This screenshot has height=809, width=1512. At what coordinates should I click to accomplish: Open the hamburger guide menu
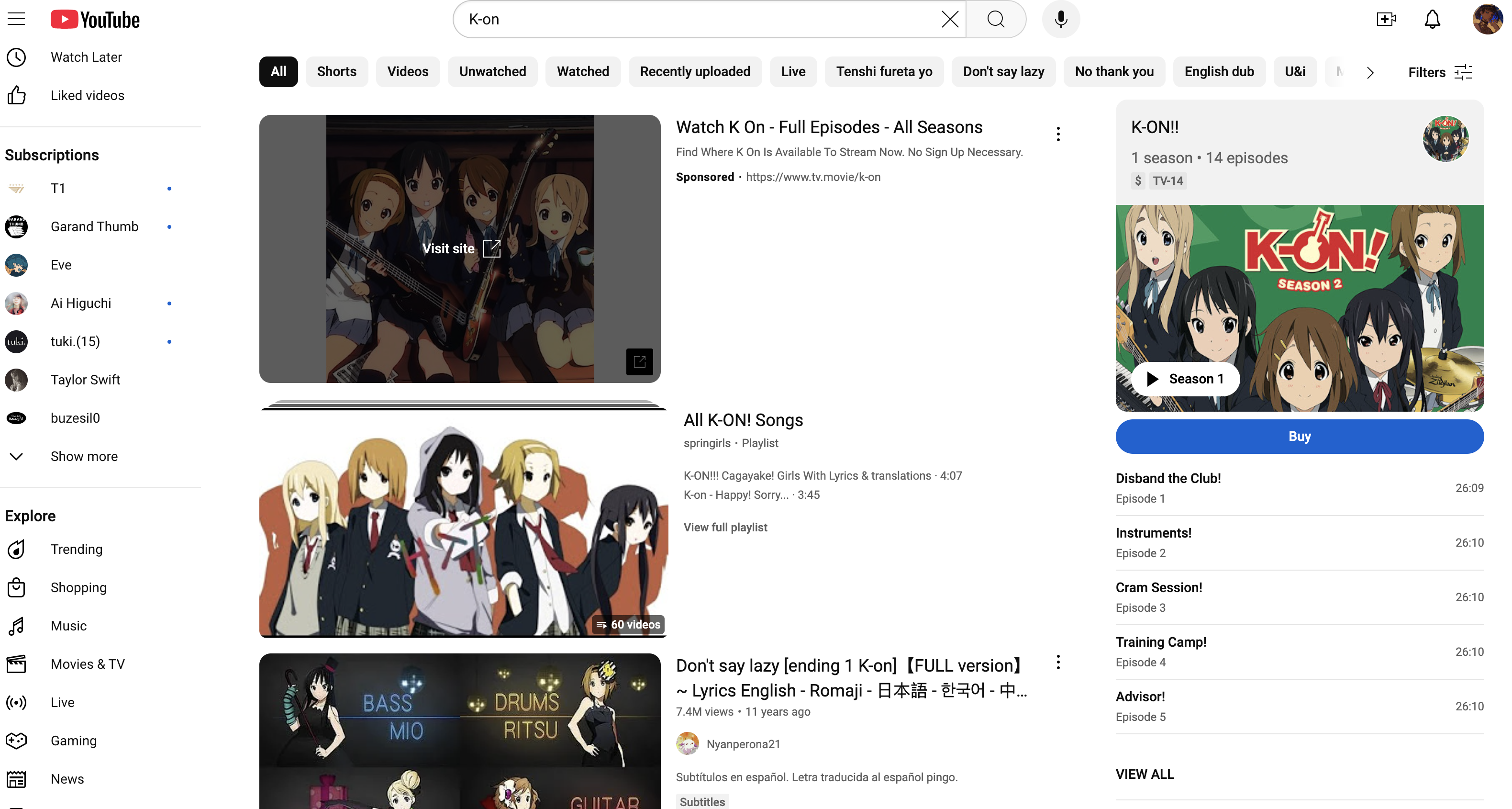click(x=16, y=19)
